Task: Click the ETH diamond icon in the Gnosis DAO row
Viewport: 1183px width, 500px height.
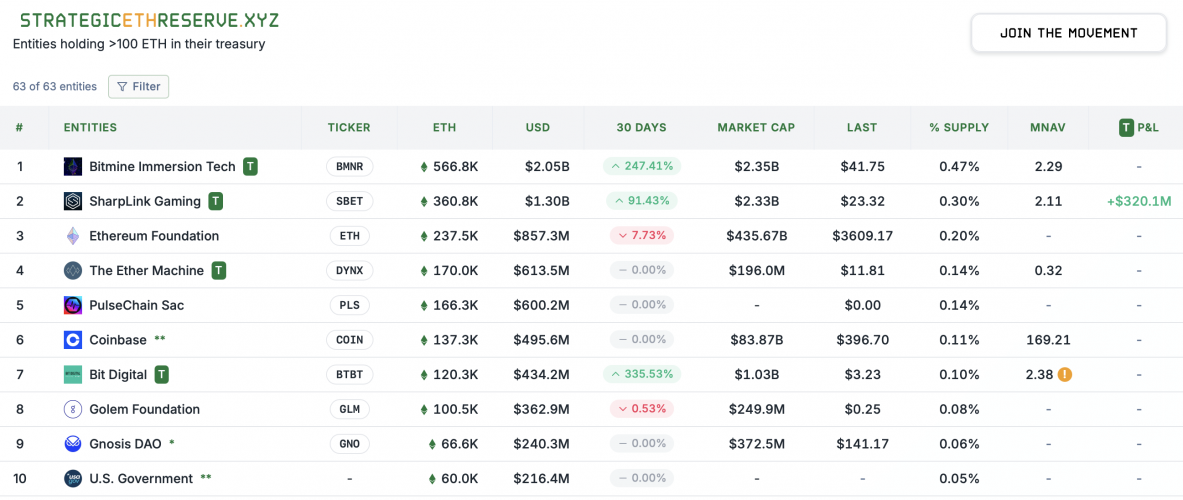Action: (432, 444)
